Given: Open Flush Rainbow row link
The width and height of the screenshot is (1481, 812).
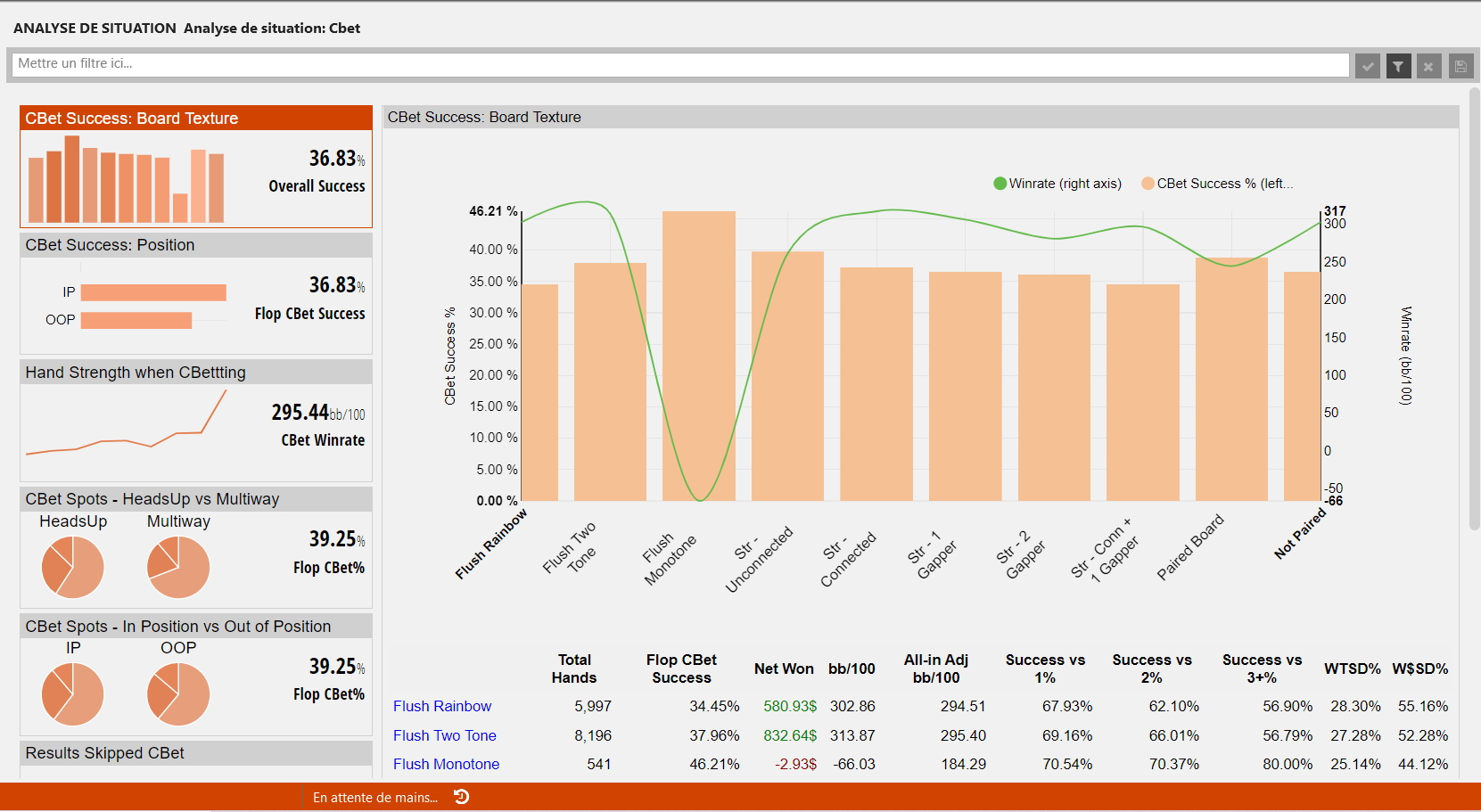Looking at the screenshot, I should [x=442, y=706].
